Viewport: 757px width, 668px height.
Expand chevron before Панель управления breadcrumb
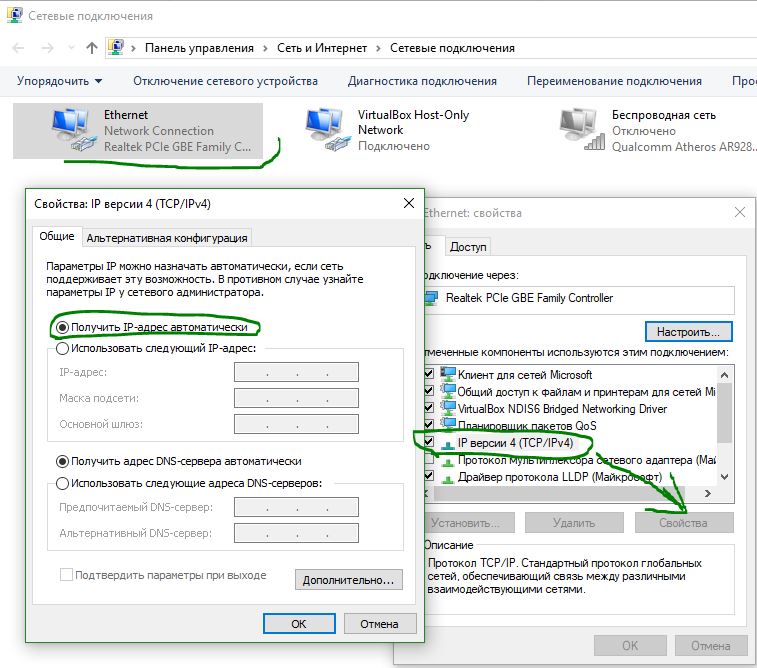click(133, 48)
